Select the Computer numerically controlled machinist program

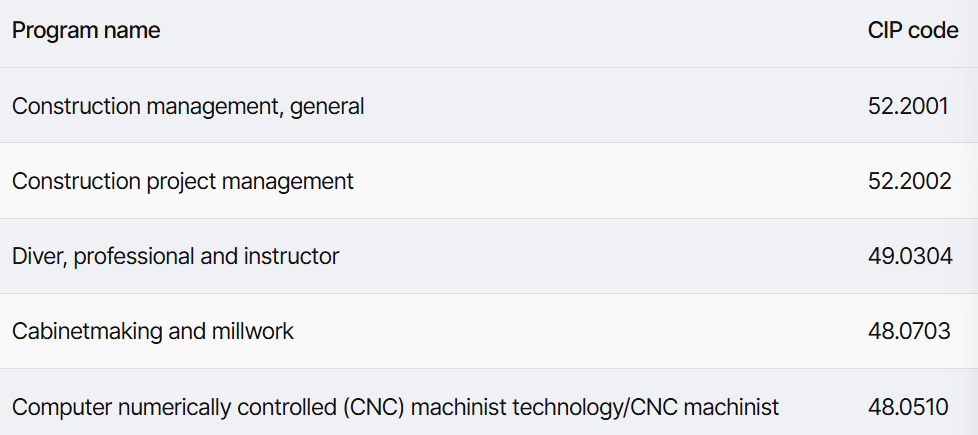click(x=395, y=408)
